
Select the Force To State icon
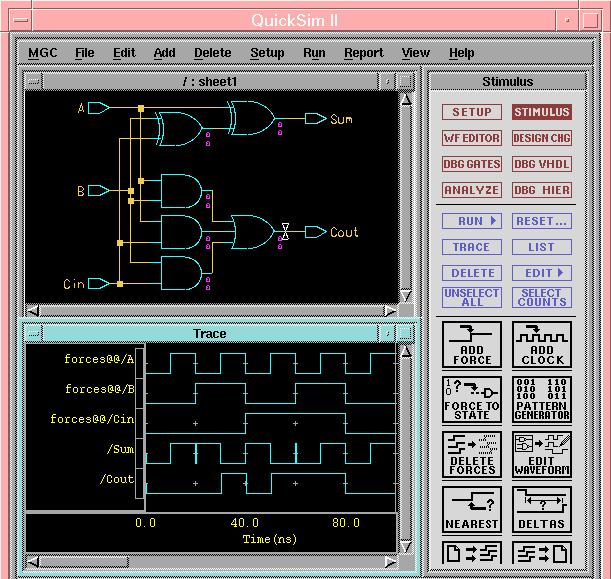(472, 399)
